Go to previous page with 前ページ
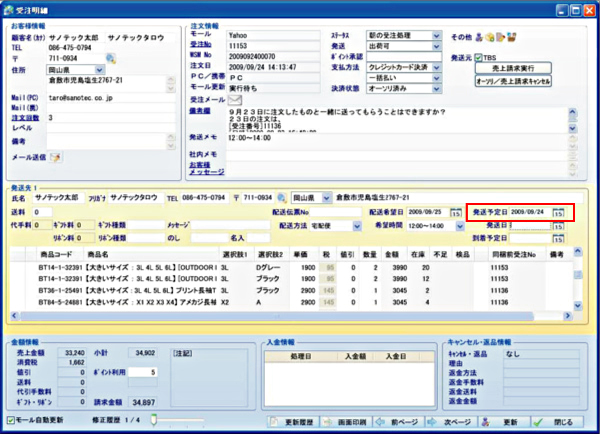This screenshot has width=600, height=434. [x=399, y=422]
